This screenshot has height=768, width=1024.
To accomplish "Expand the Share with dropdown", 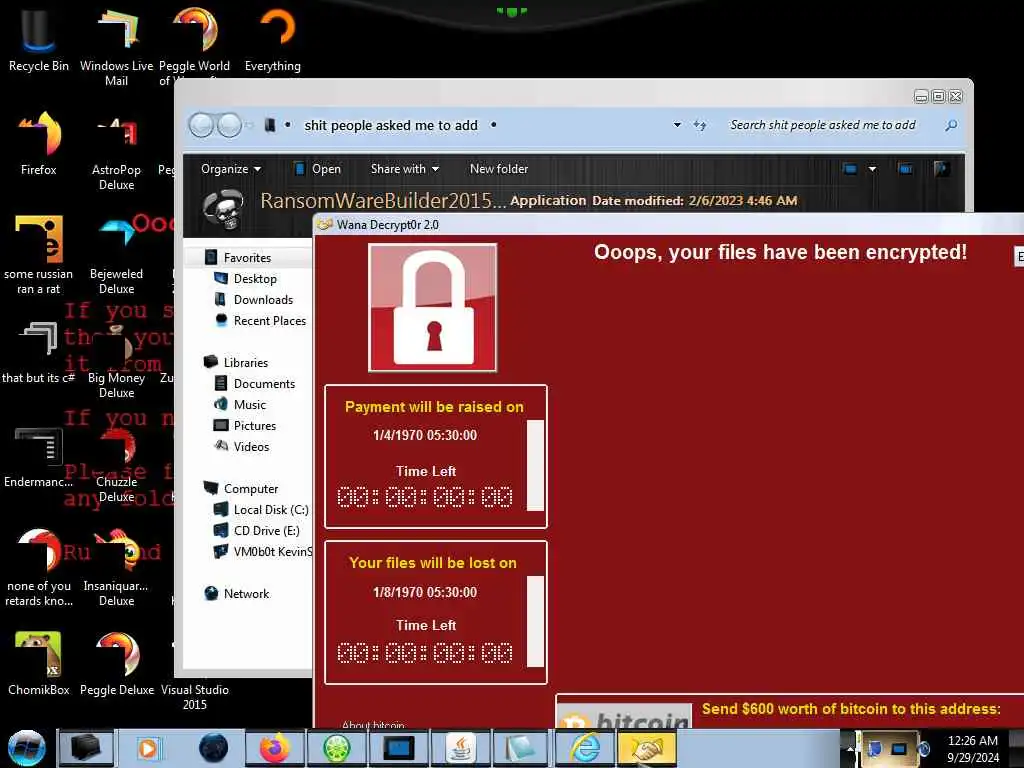I will click(x=405, y=169).
